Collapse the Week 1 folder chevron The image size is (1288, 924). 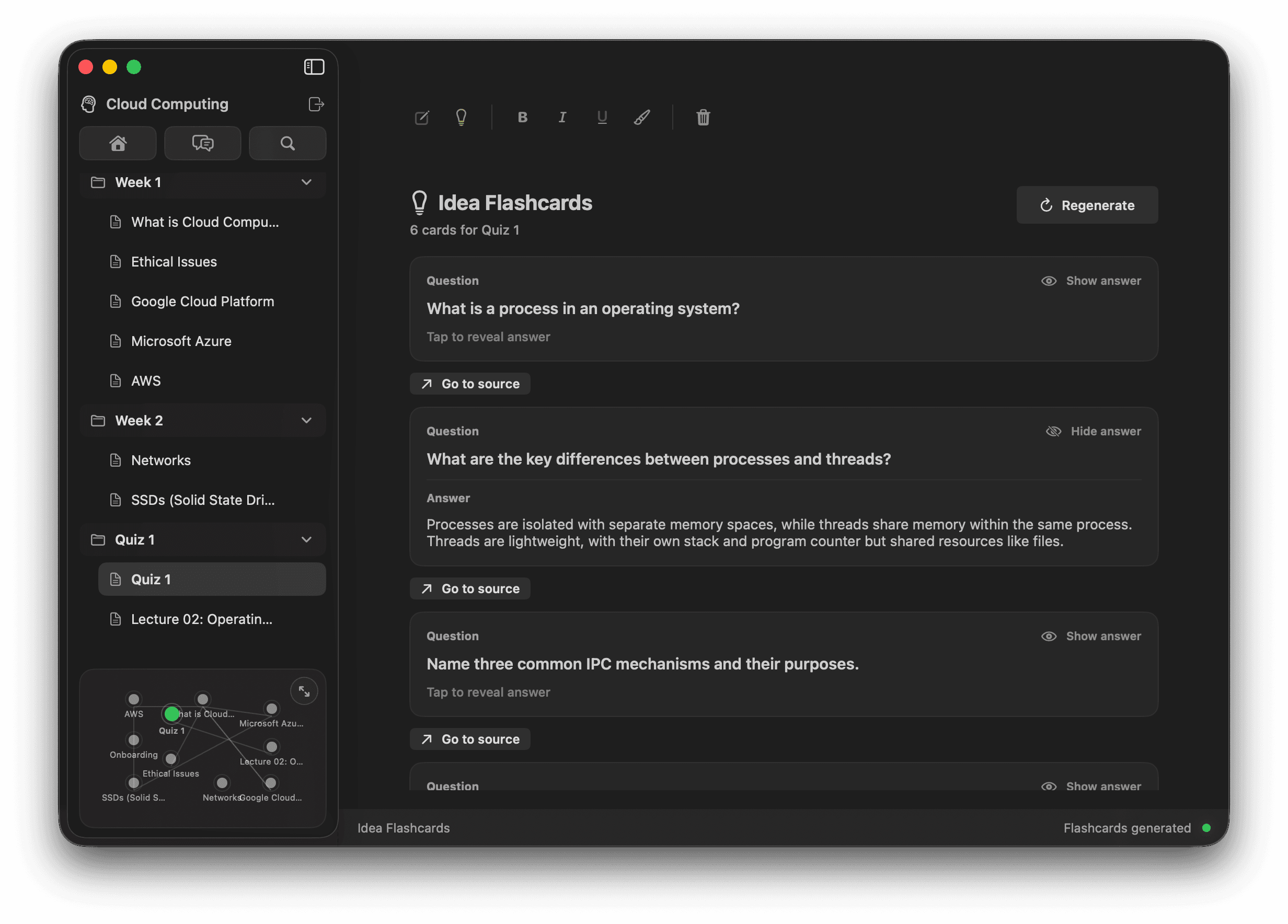coord(307,182)
